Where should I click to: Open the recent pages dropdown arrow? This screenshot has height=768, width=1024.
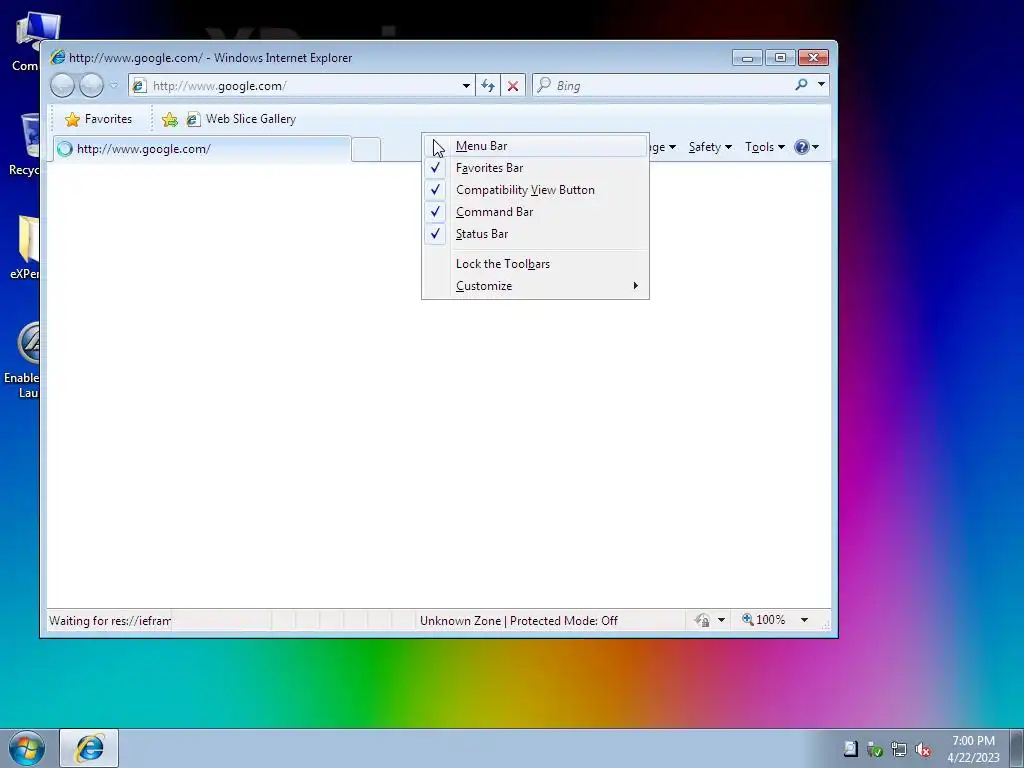(x=114, y=86)
